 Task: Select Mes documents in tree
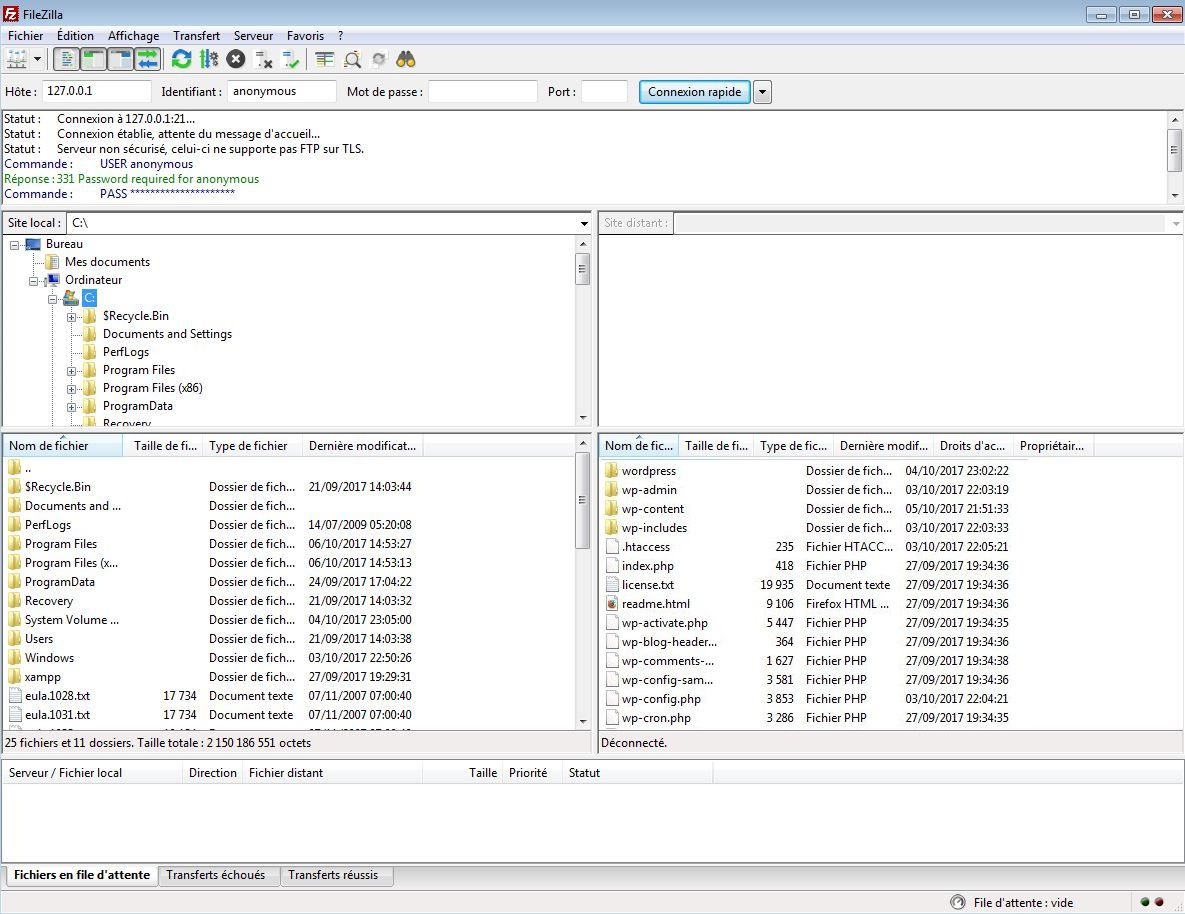tap(107, 262)
